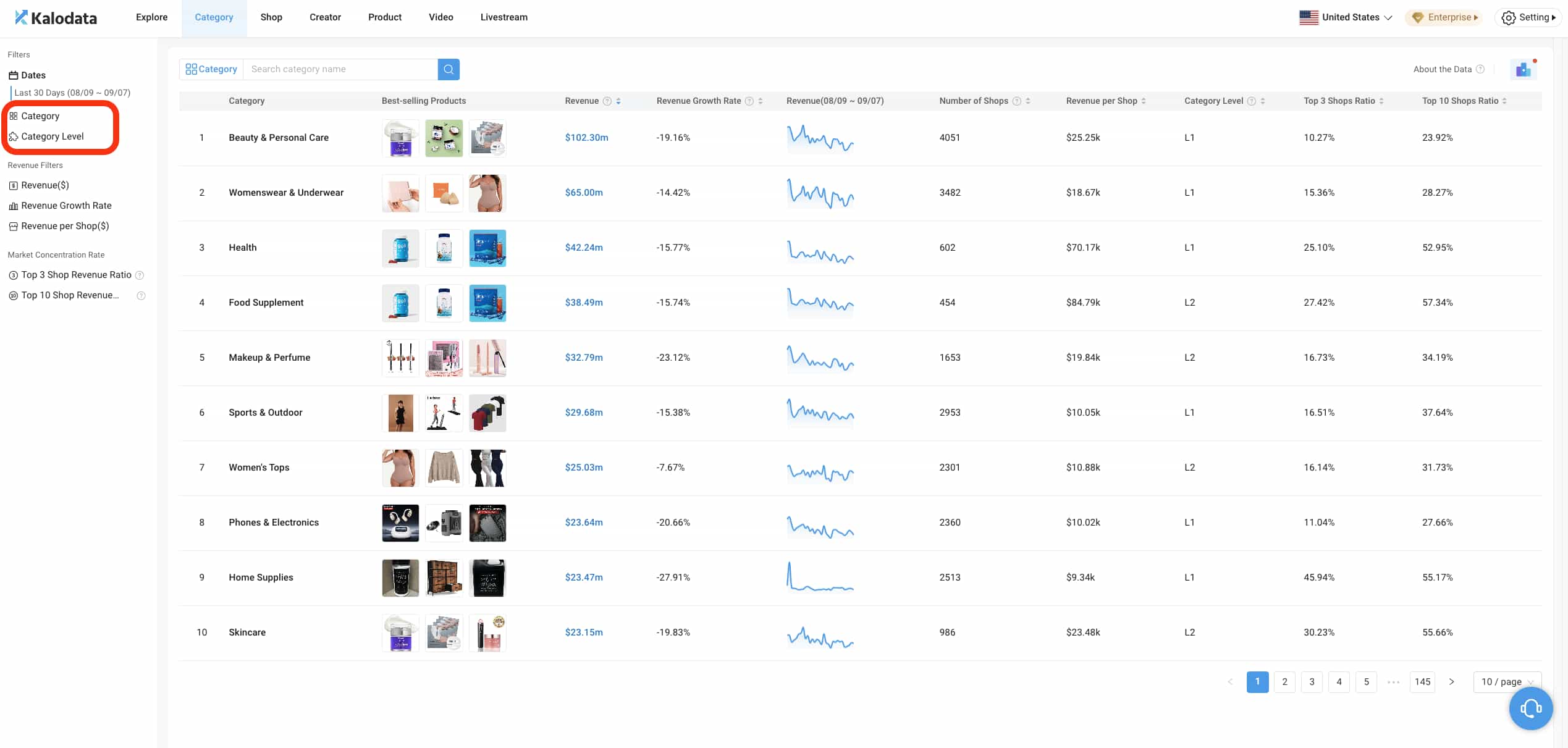Open the United States country dropdown

point(1346,17)
